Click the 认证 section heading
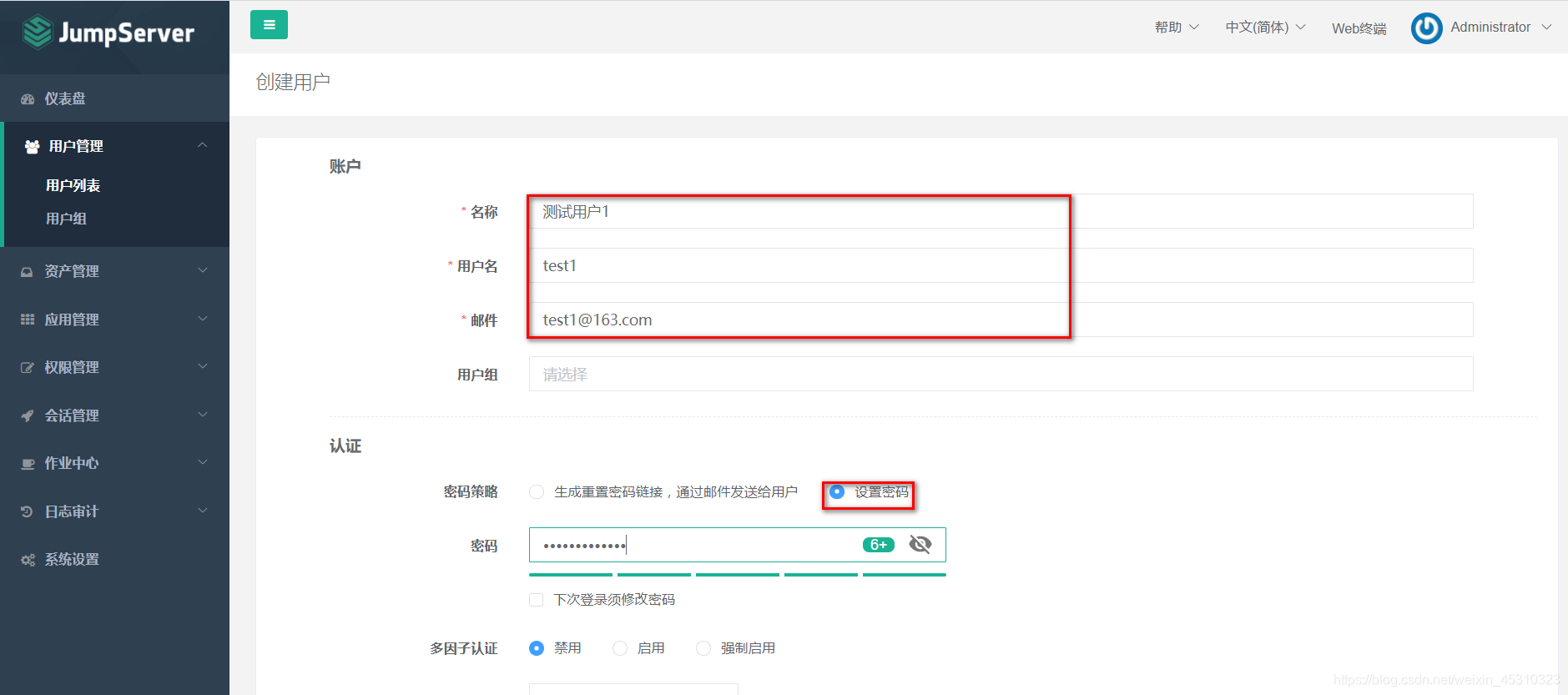The width and height of the screenshot is (1568, 695). (x=345, y=446)
